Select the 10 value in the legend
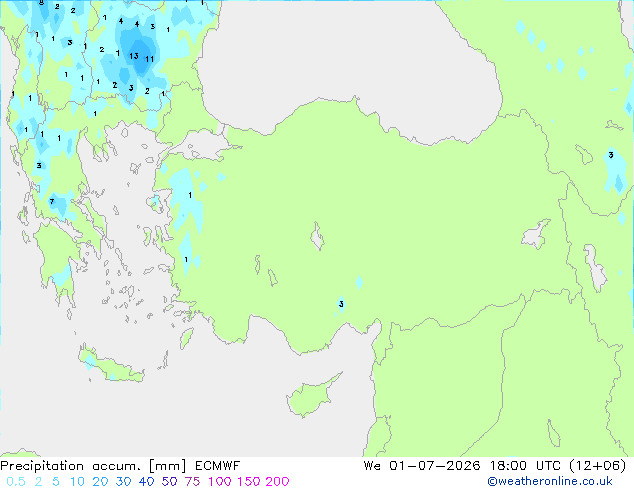Viewport: 634px width, 490px height. (77, 482)
